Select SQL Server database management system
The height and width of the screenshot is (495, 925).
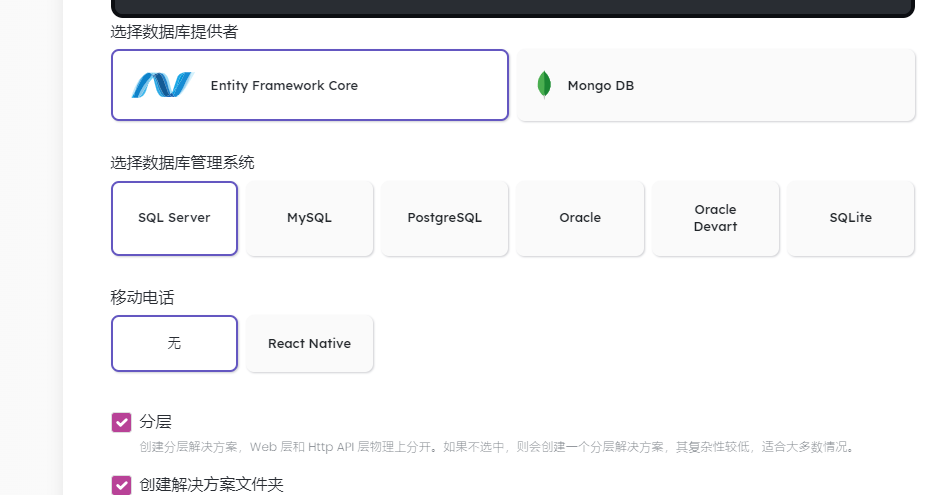click(175, 218)
